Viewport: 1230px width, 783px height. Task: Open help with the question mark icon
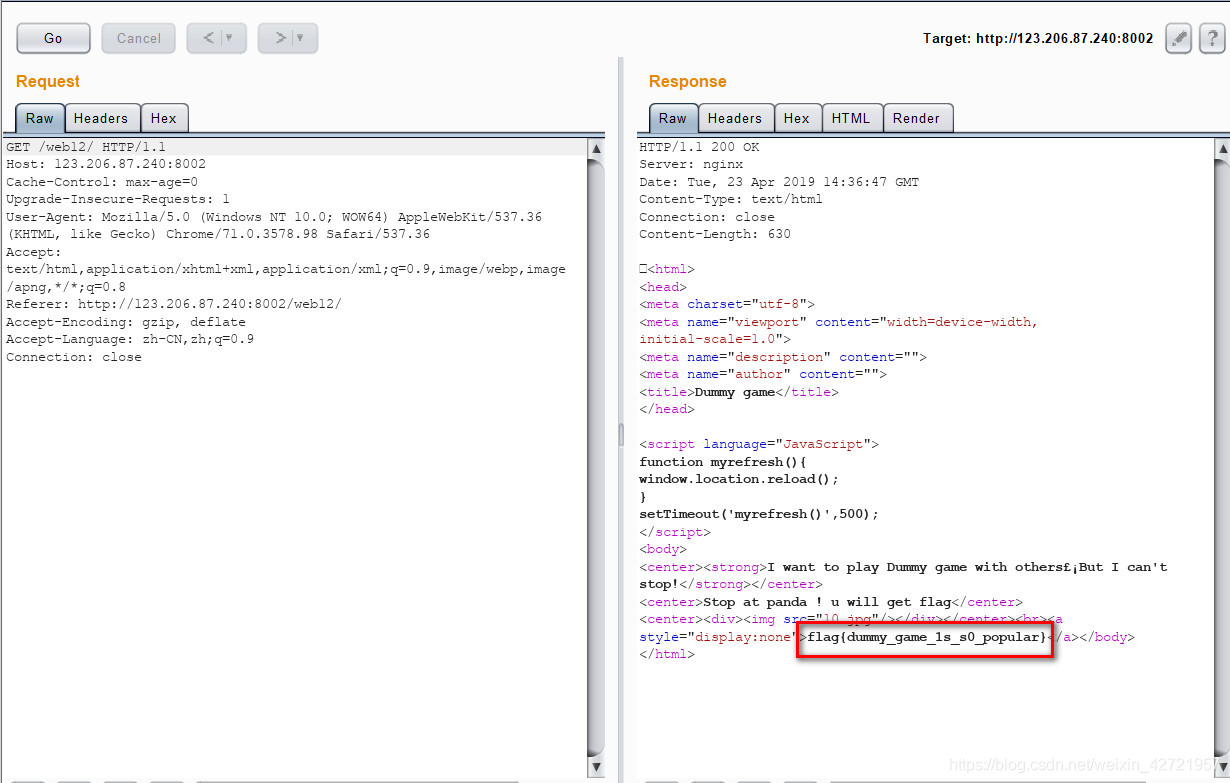[1211, 38]
